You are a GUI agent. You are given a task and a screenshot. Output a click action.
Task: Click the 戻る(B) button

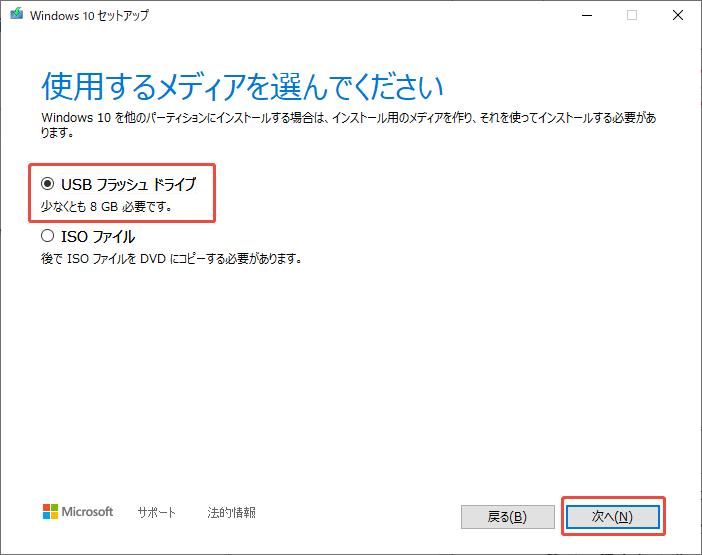(x=508, y=517)
